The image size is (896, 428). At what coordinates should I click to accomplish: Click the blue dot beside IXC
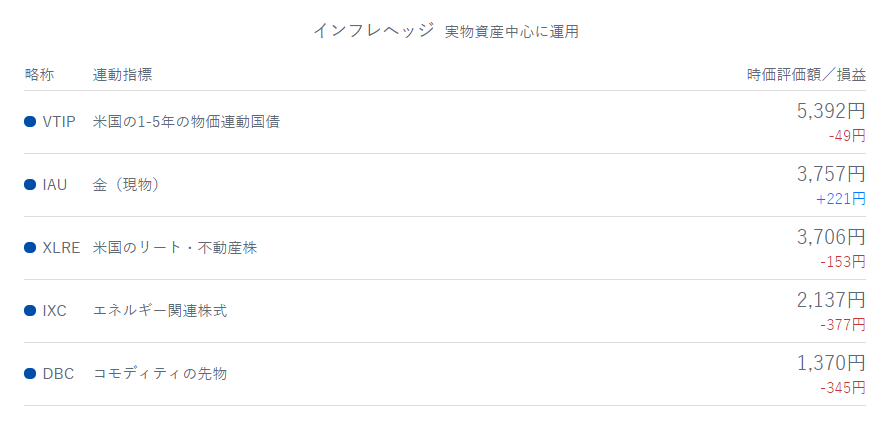[30, 311]
